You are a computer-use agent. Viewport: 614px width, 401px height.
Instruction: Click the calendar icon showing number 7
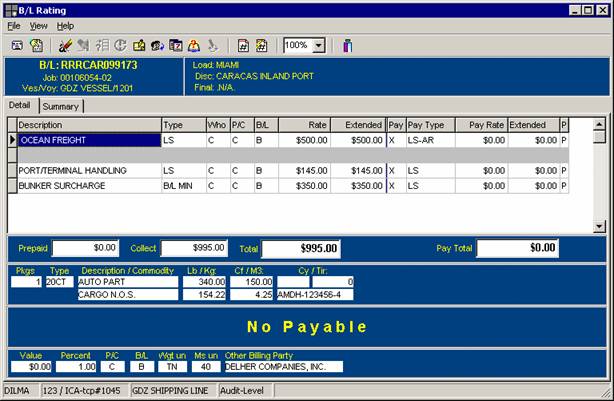pyautogui.click(x=176, y=45)
